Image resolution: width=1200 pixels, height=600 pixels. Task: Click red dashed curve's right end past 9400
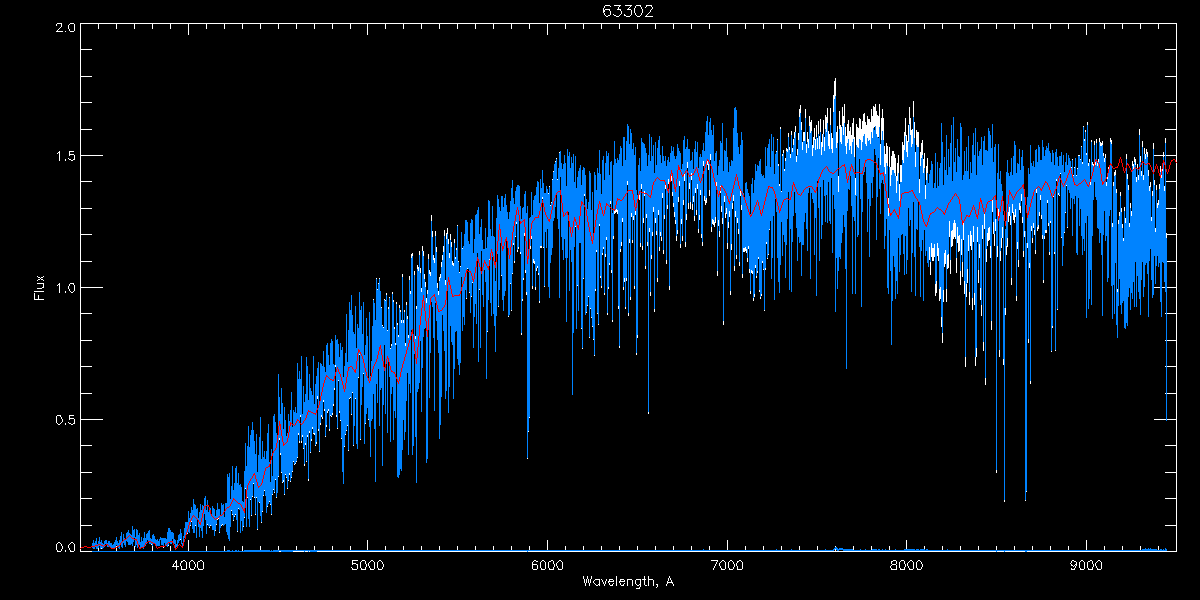[x=1174, y=161]
